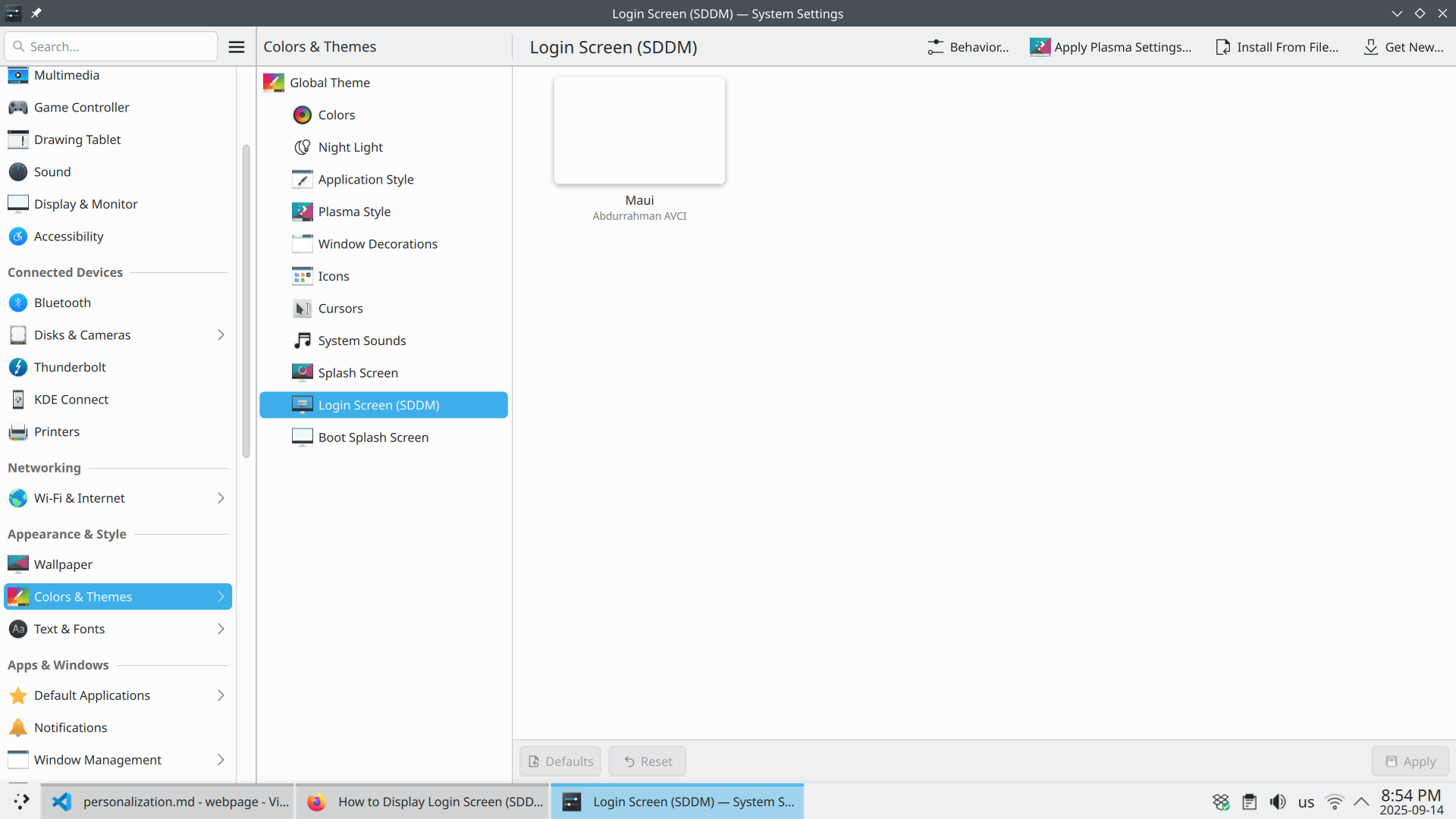Click the Reset button
Image resolution: width=1456 pixels, height=819 pixels.
point(648,761)
